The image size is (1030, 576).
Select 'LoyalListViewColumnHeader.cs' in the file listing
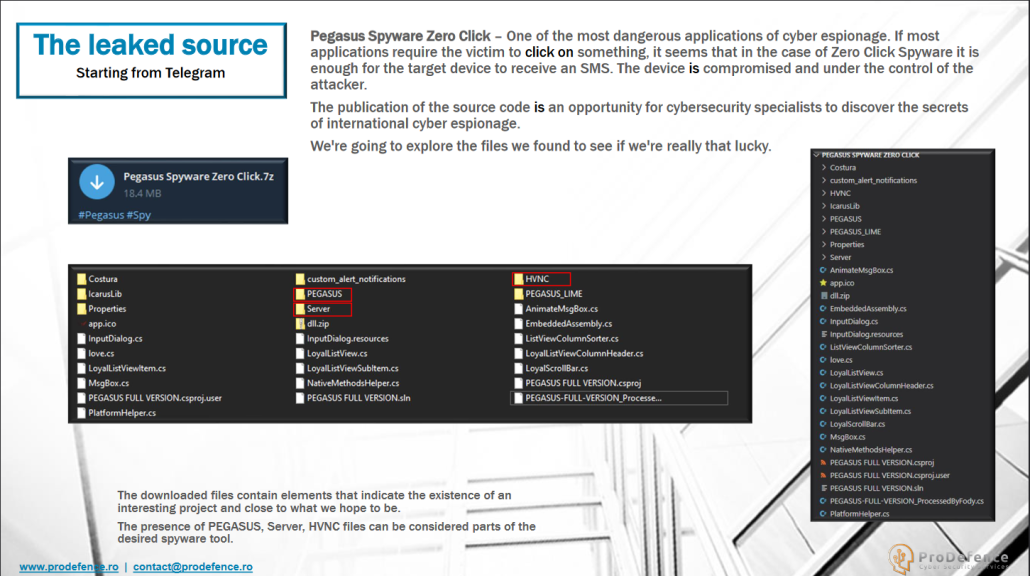point(584,353)
